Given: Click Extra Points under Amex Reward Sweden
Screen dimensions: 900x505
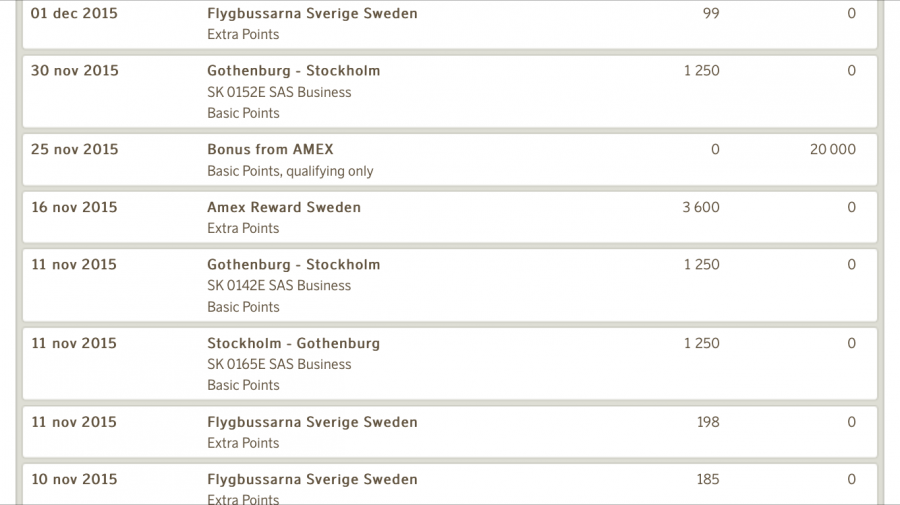Looking at the screenshot, I should [243, 229].
